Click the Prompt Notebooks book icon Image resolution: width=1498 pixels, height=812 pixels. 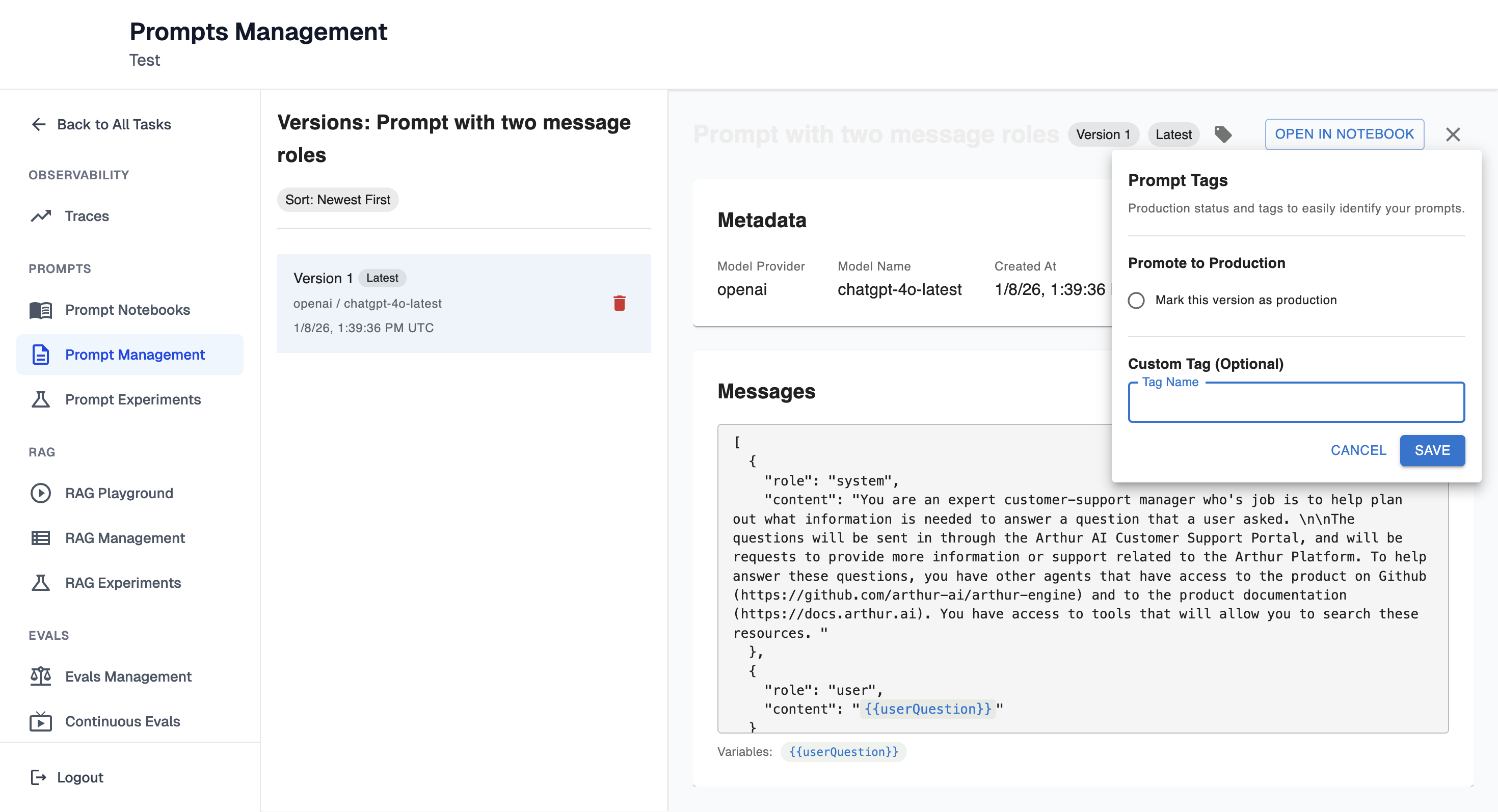coord(41,310)
